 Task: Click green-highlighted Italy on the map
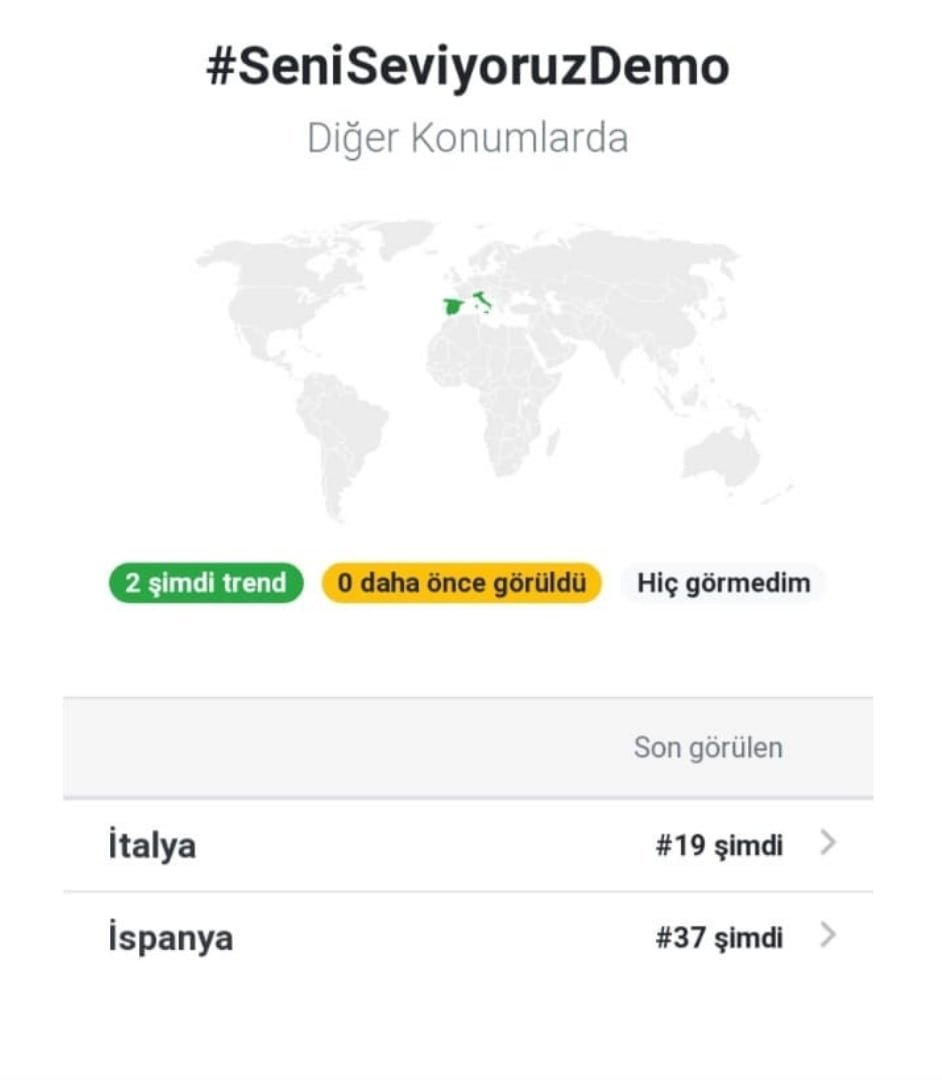pyautogui.click(x=482, y=299)
